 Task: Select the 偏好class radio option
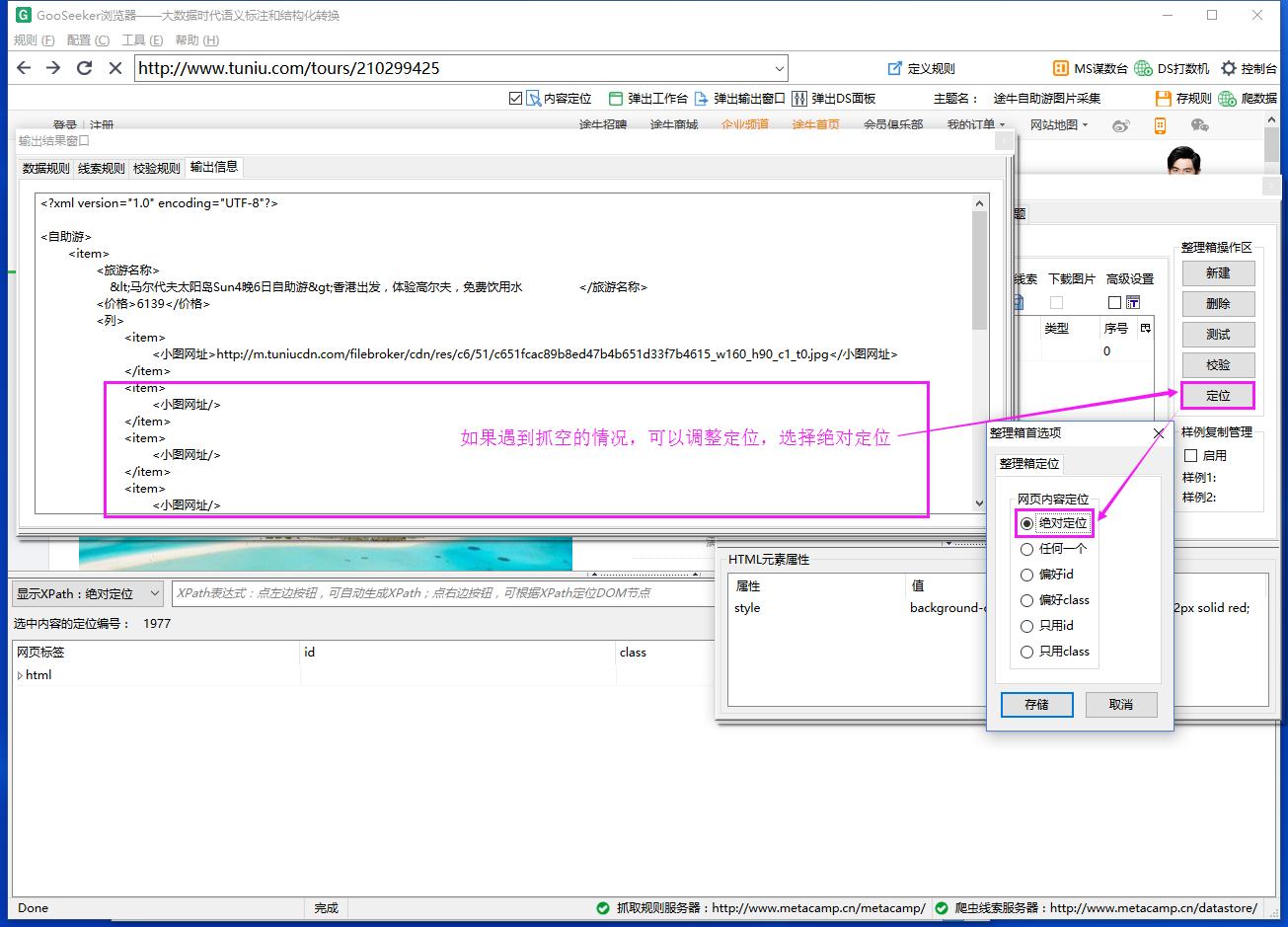coord(1026,600)
